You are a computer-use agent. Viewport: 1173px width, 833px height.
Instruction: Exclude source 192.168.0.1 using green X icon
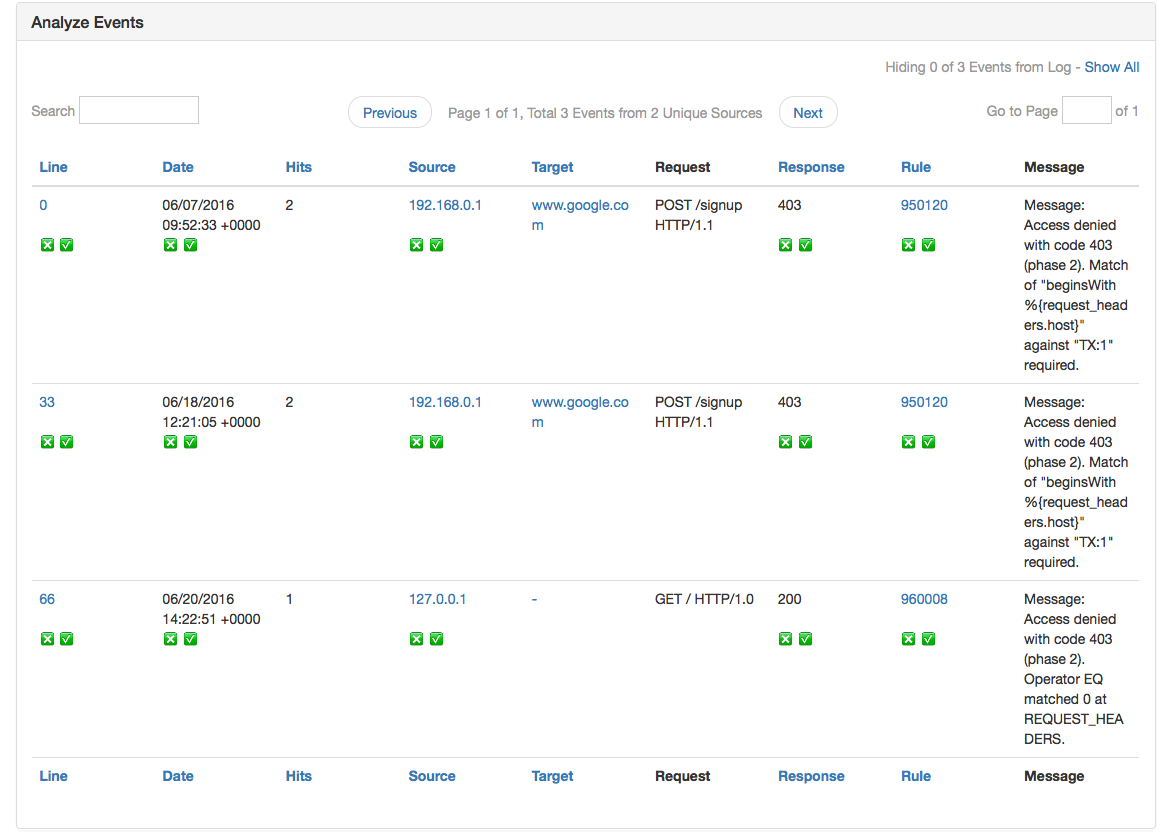point(416,244)
